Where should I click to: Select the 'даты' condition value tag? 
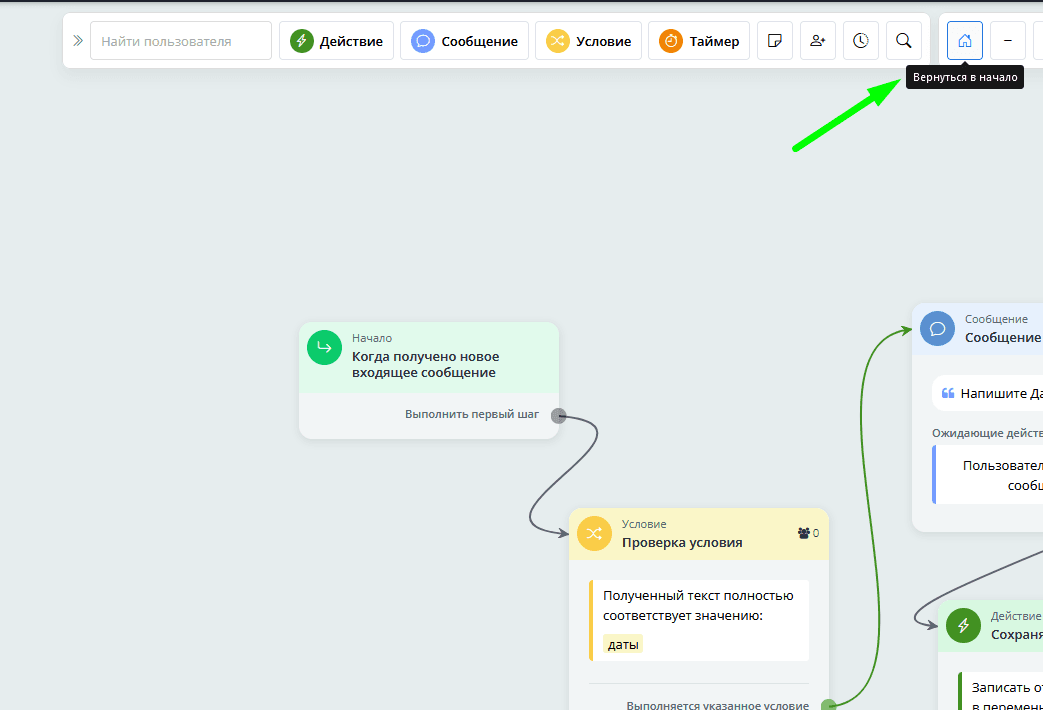[623, 645]
